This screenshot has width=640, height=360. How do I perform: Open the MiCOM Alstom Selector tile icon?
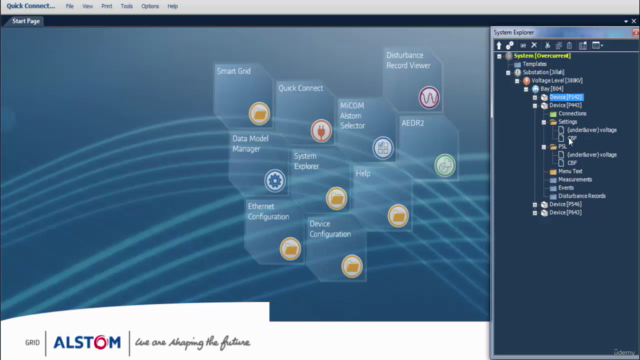383,148
